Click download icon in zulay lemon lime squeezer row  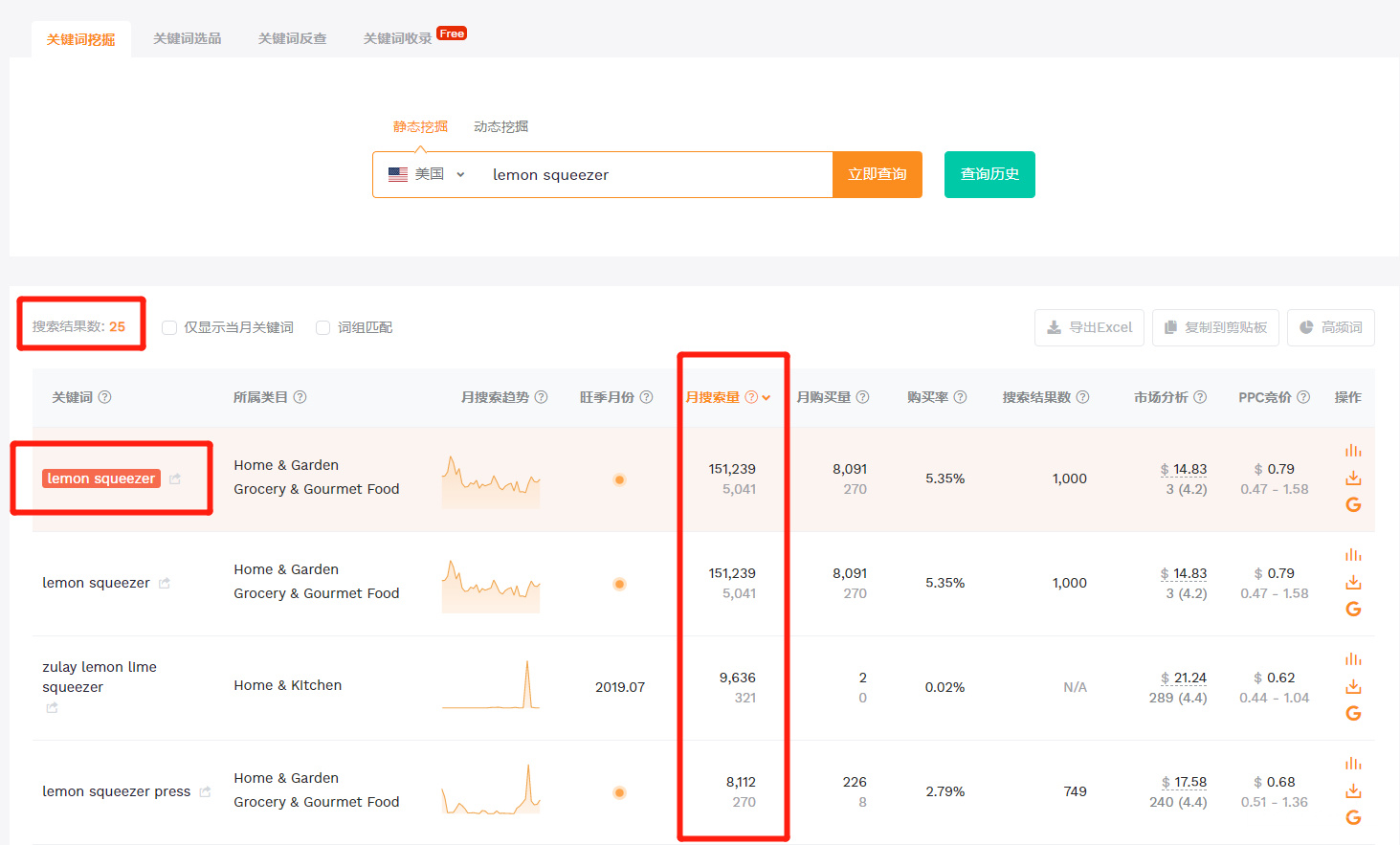[x=1353, y=686]
